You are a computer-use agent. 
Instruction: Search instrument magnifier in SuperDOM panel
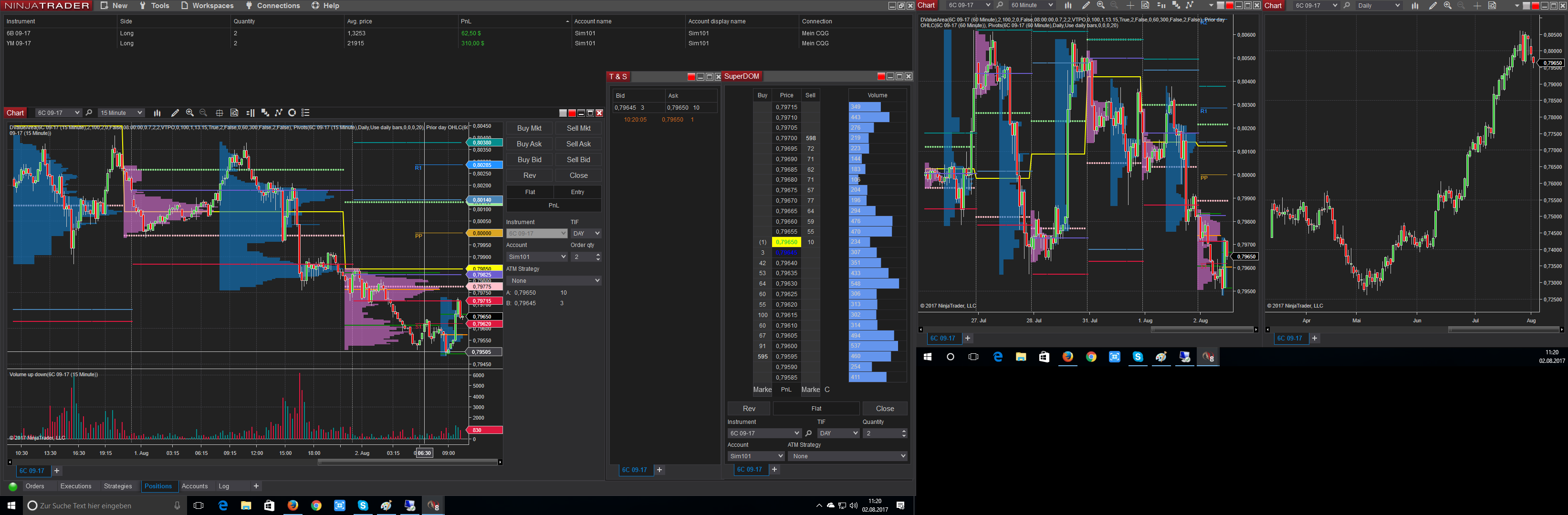pyautogui.click(x=808, y=433)
